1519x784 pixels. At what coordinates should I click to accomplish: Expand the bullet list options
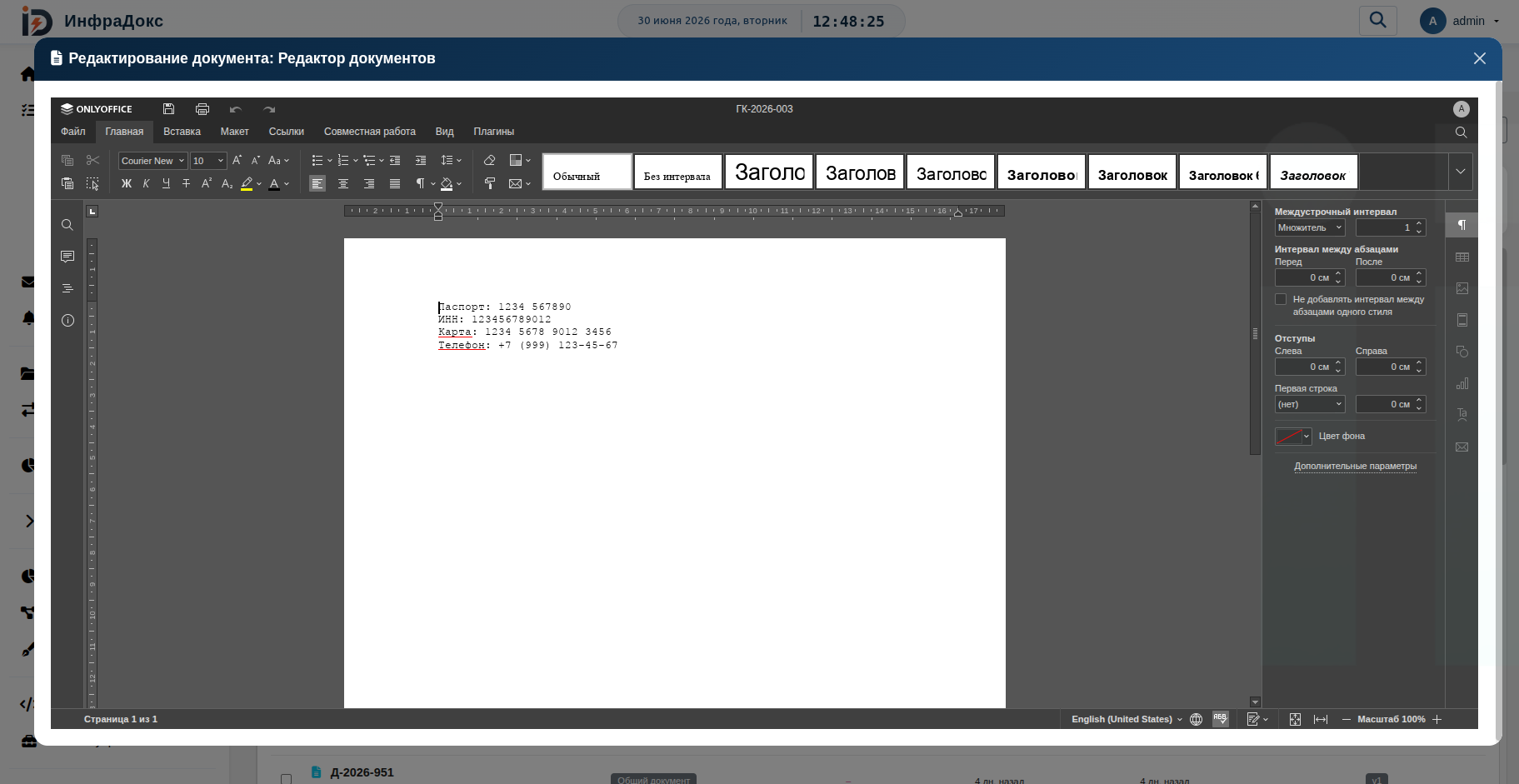(329, 160)
